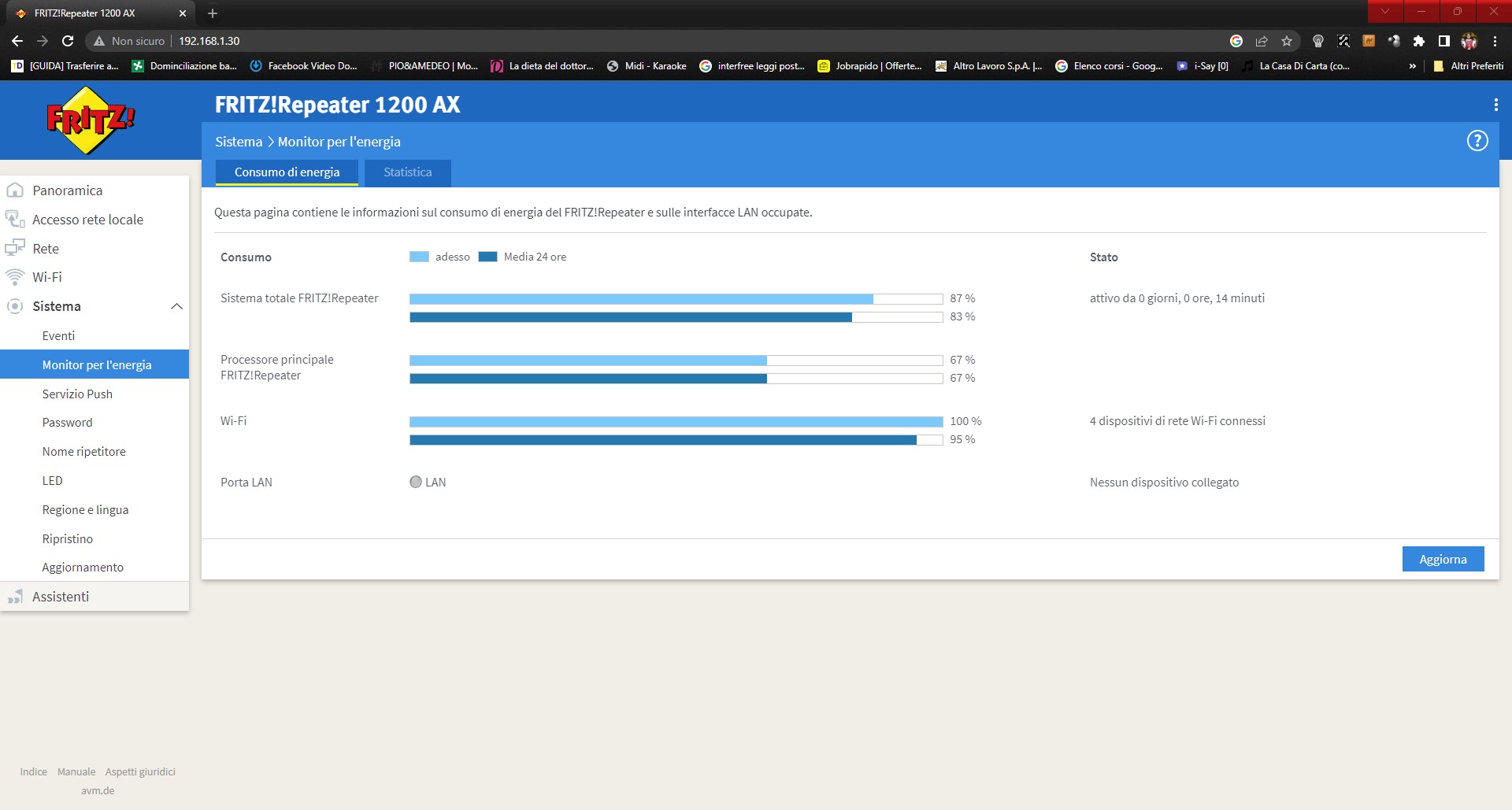The height and width of the screenshot is (810, 1512).
Task: Close the FRITZ!Repeater 1200 AX tab
Action: point(183,13)
